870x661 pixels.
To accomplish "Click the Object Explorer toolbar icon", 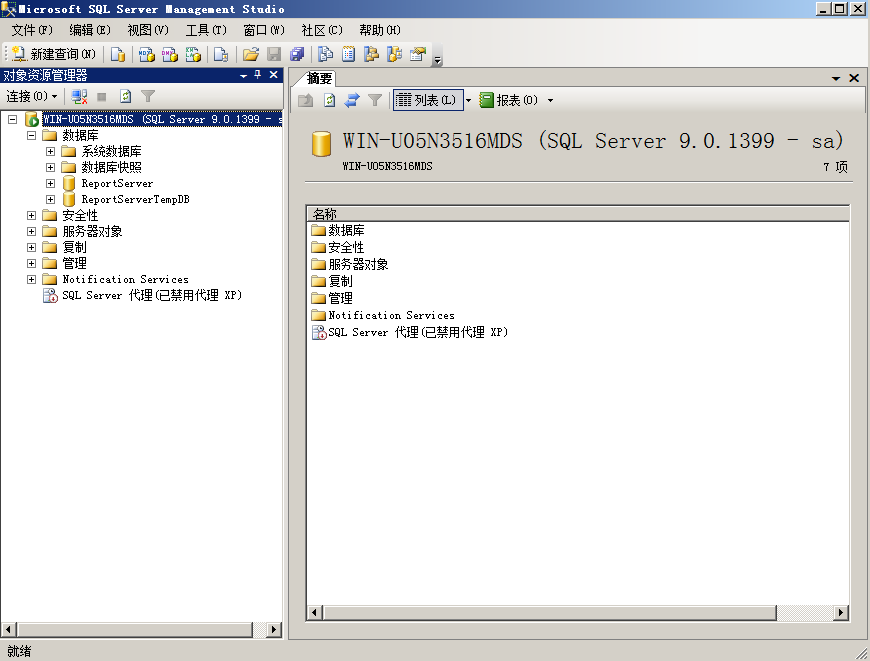I will point(371,54).
